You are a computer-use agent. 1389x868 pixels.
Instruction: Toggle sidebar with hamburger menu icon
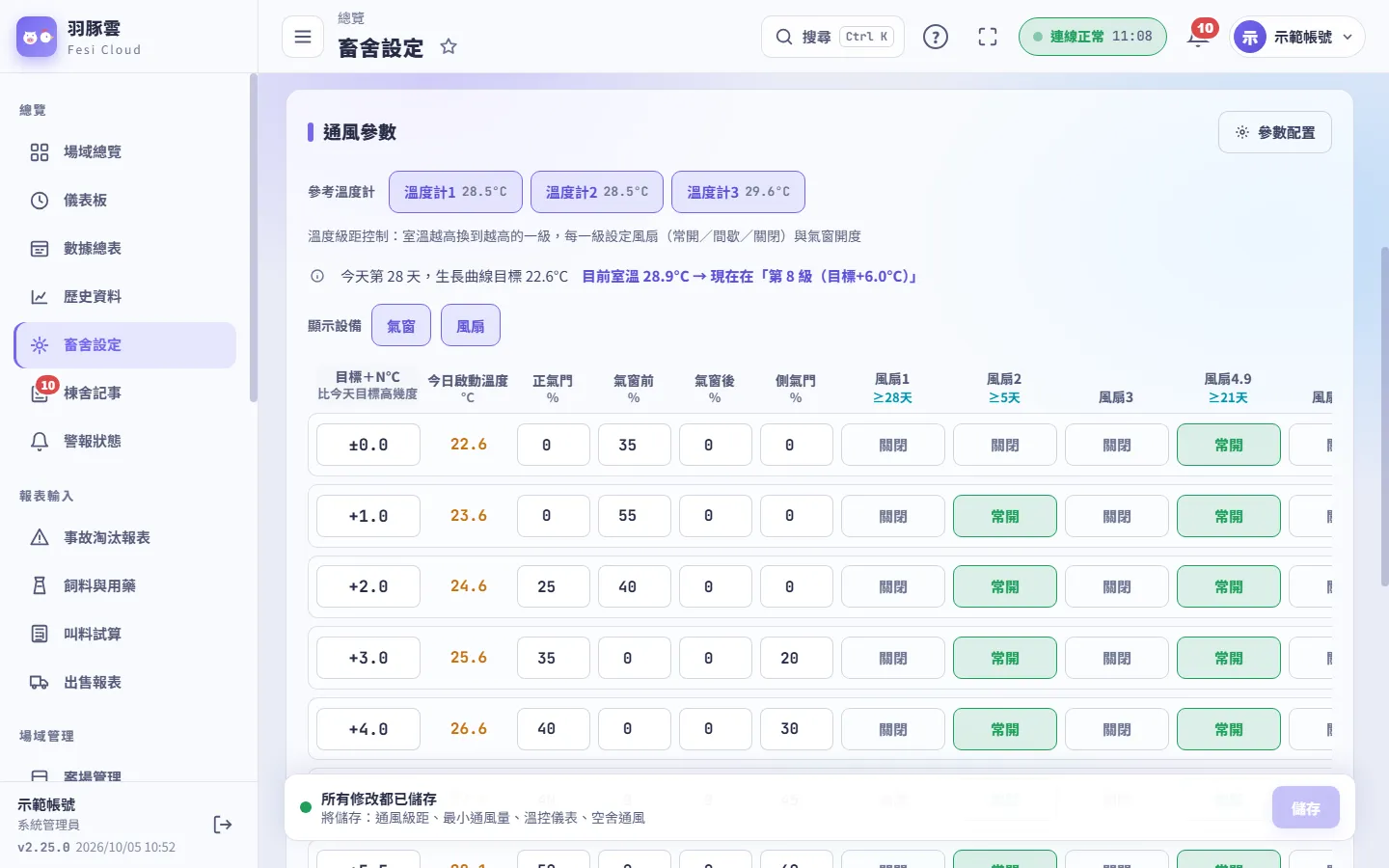[x=303, y=37]
